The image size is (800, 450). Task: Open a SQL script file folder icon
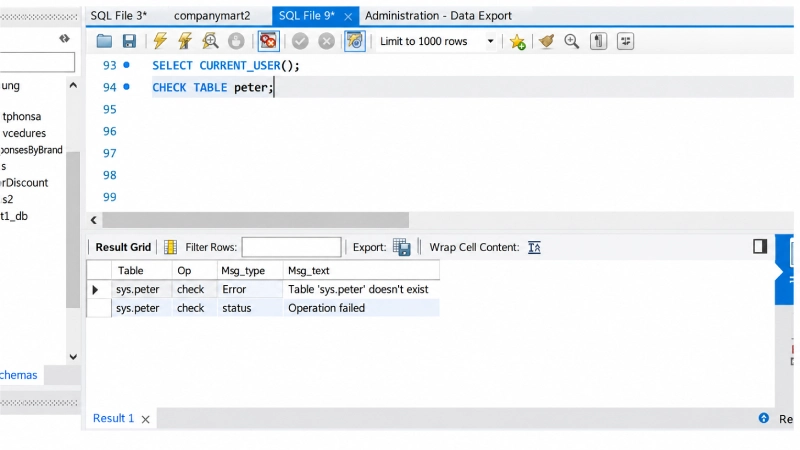[x=104, y=41]
